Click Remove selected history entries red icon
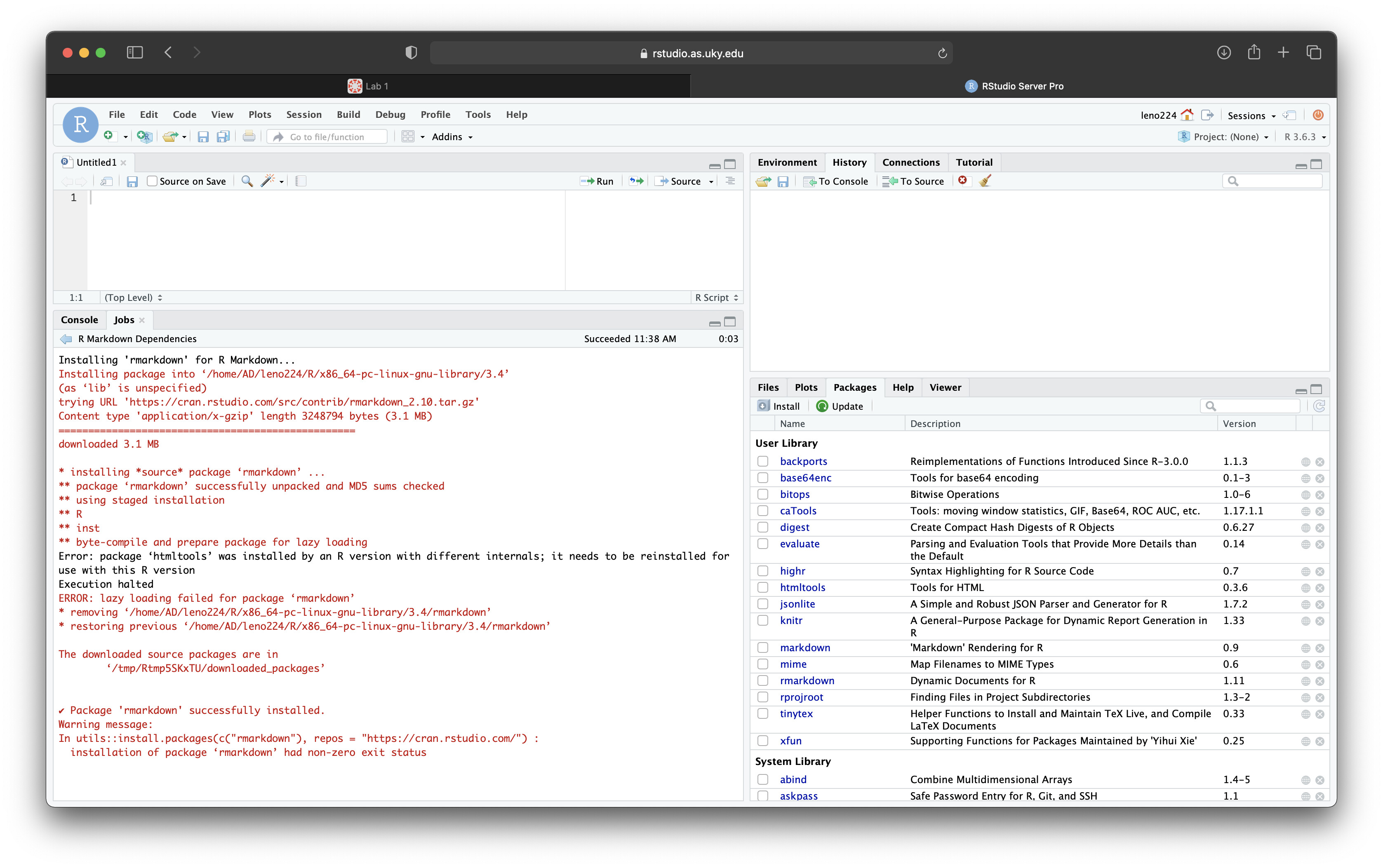 click(x=962, y=180)
